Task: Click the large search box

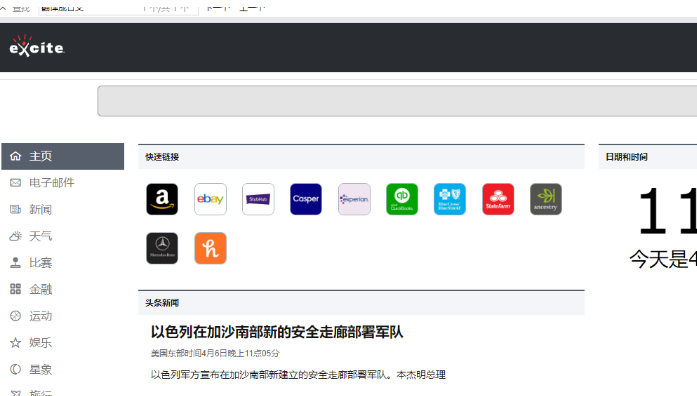Action: coord(397,101)
